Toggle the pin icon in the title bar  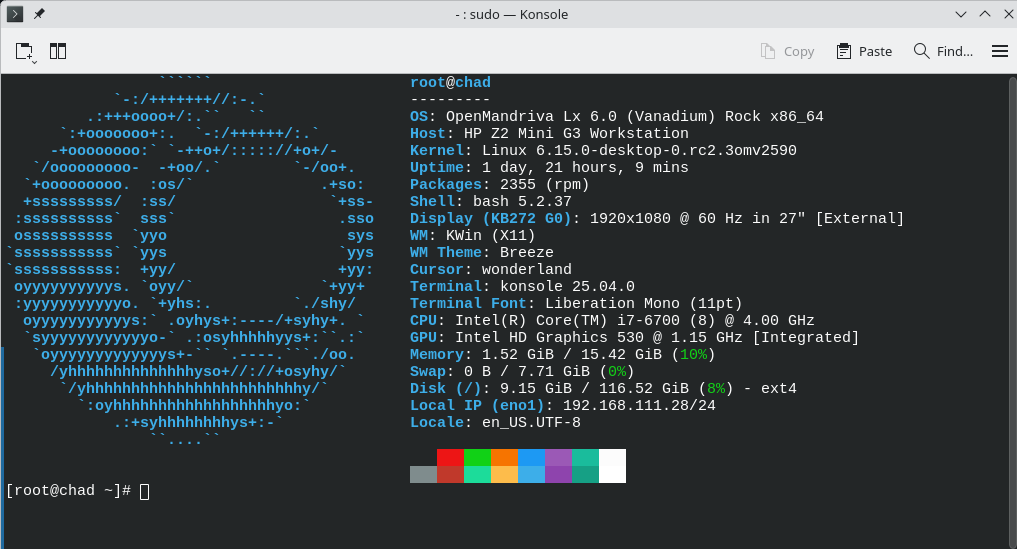[39, 14]
